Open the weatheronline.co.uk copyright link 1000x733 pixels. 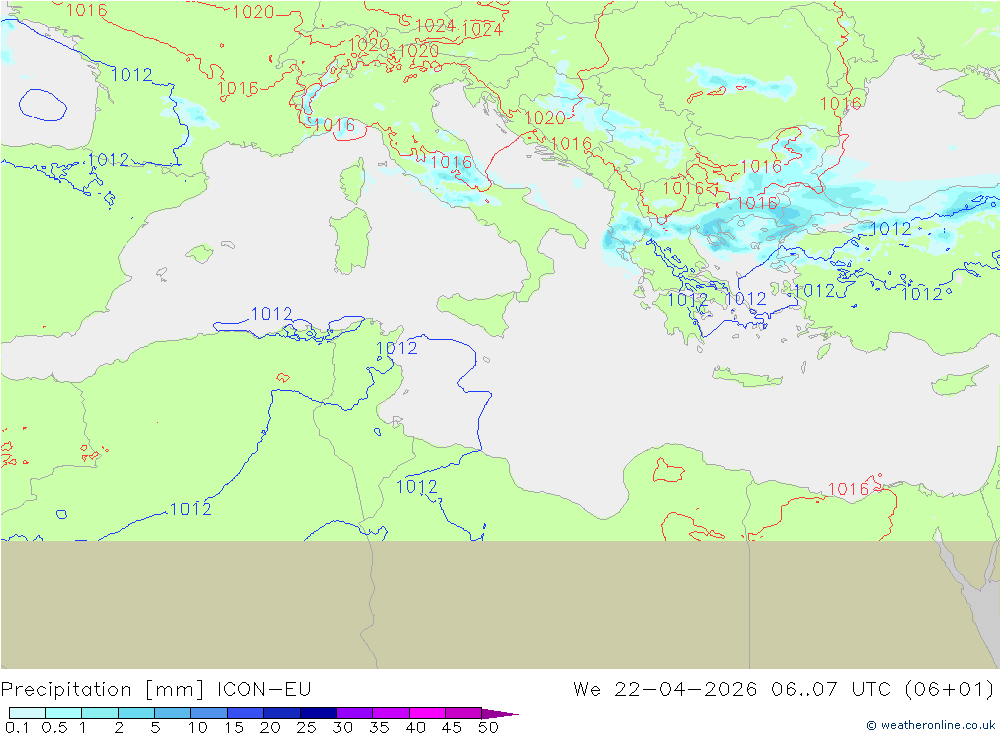point(930,725)
